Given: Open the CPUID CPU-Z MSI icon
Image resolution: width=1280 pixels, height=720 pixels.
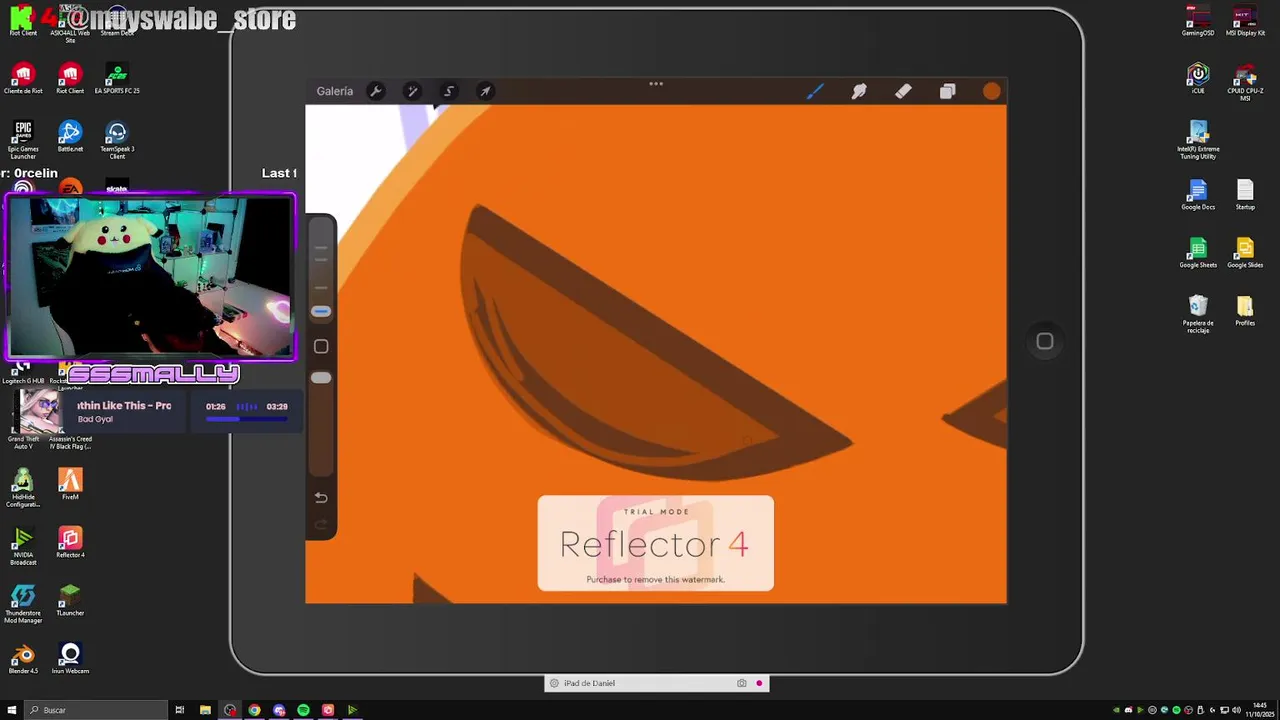Looking at the screenshot, I should point(1245,83).
